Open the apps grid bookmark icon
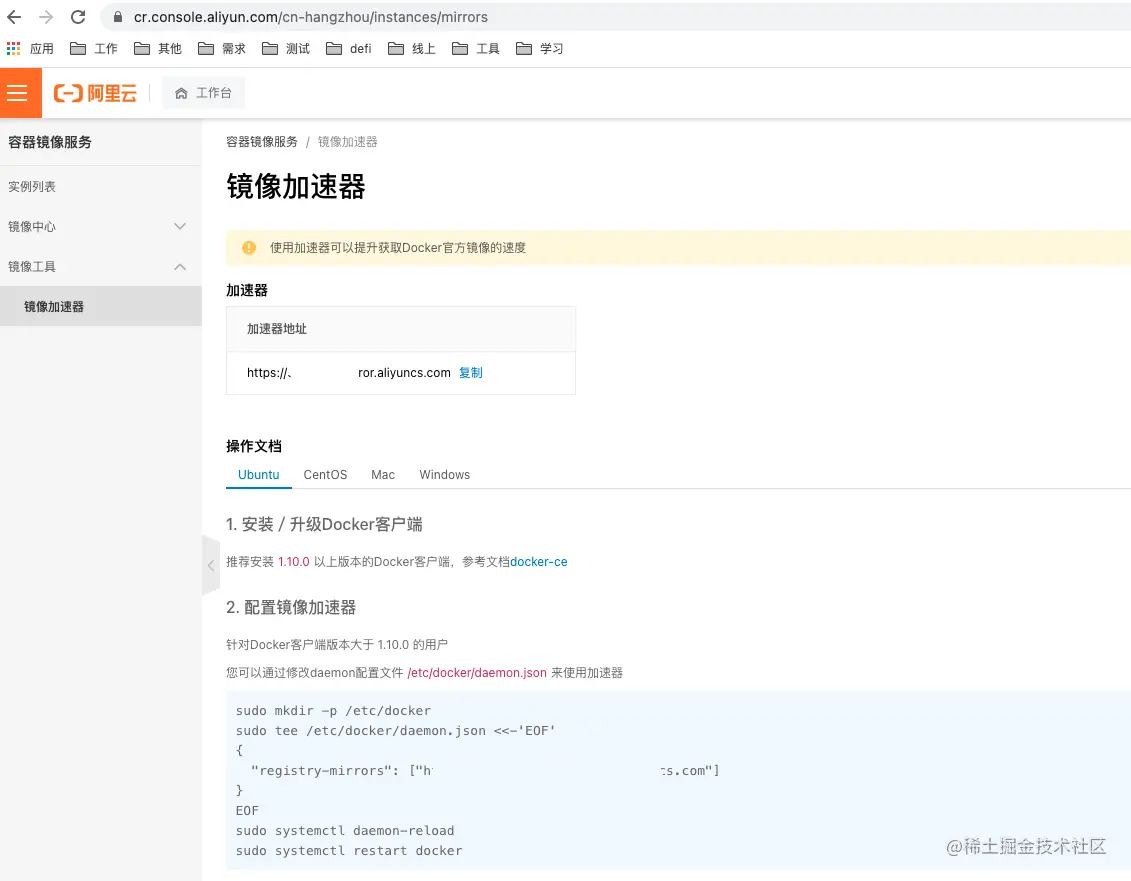This screenshot has height=881, width=1131. 13,48
